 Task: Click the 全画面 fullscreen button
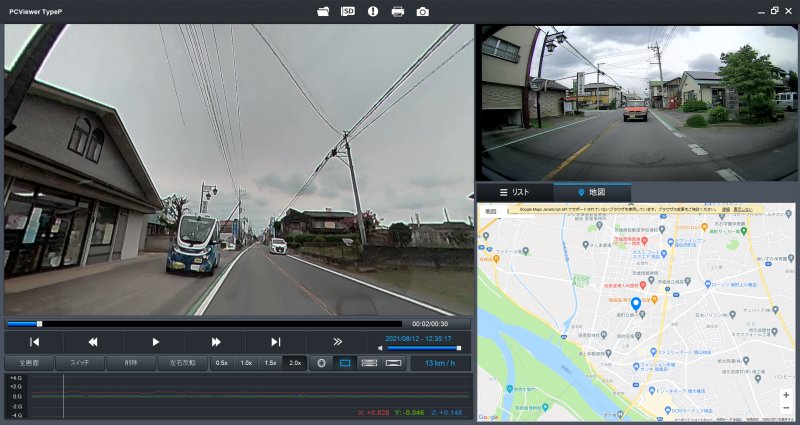coord(27,363)
